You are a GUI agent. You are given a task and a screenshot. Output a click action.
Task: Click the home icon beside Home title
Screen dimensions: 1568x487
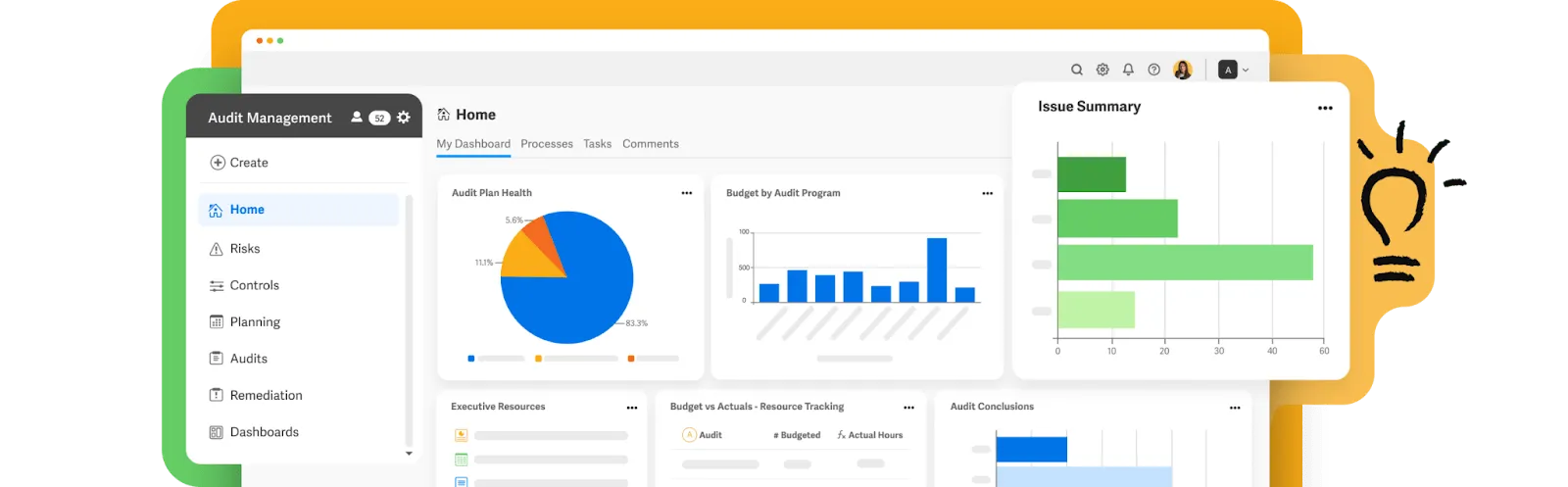tap(444, 115)
